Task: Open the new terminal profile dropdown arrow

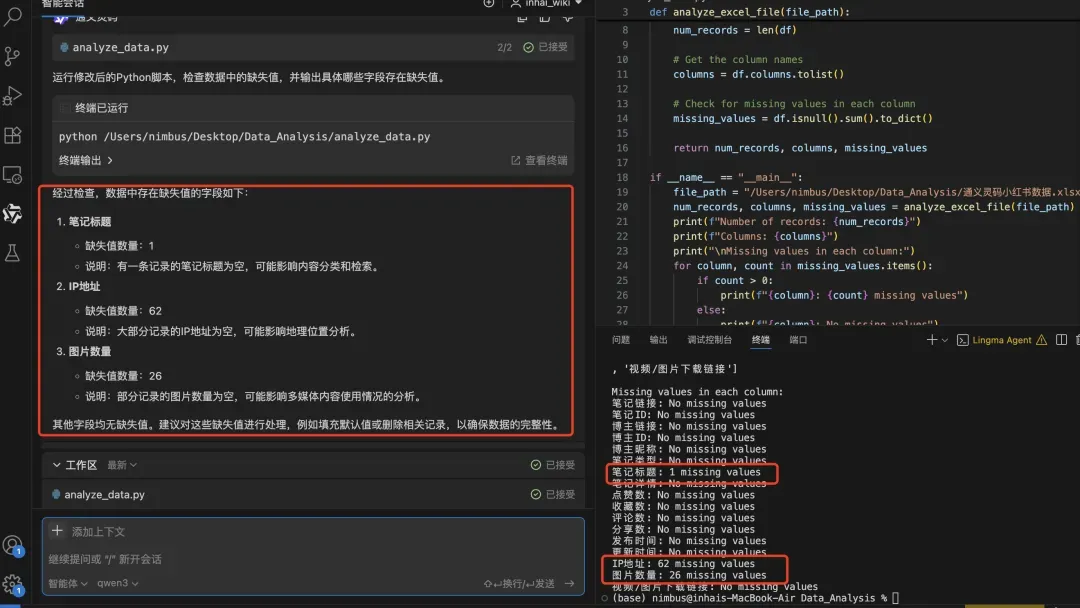Action: [x=944, y=340]
